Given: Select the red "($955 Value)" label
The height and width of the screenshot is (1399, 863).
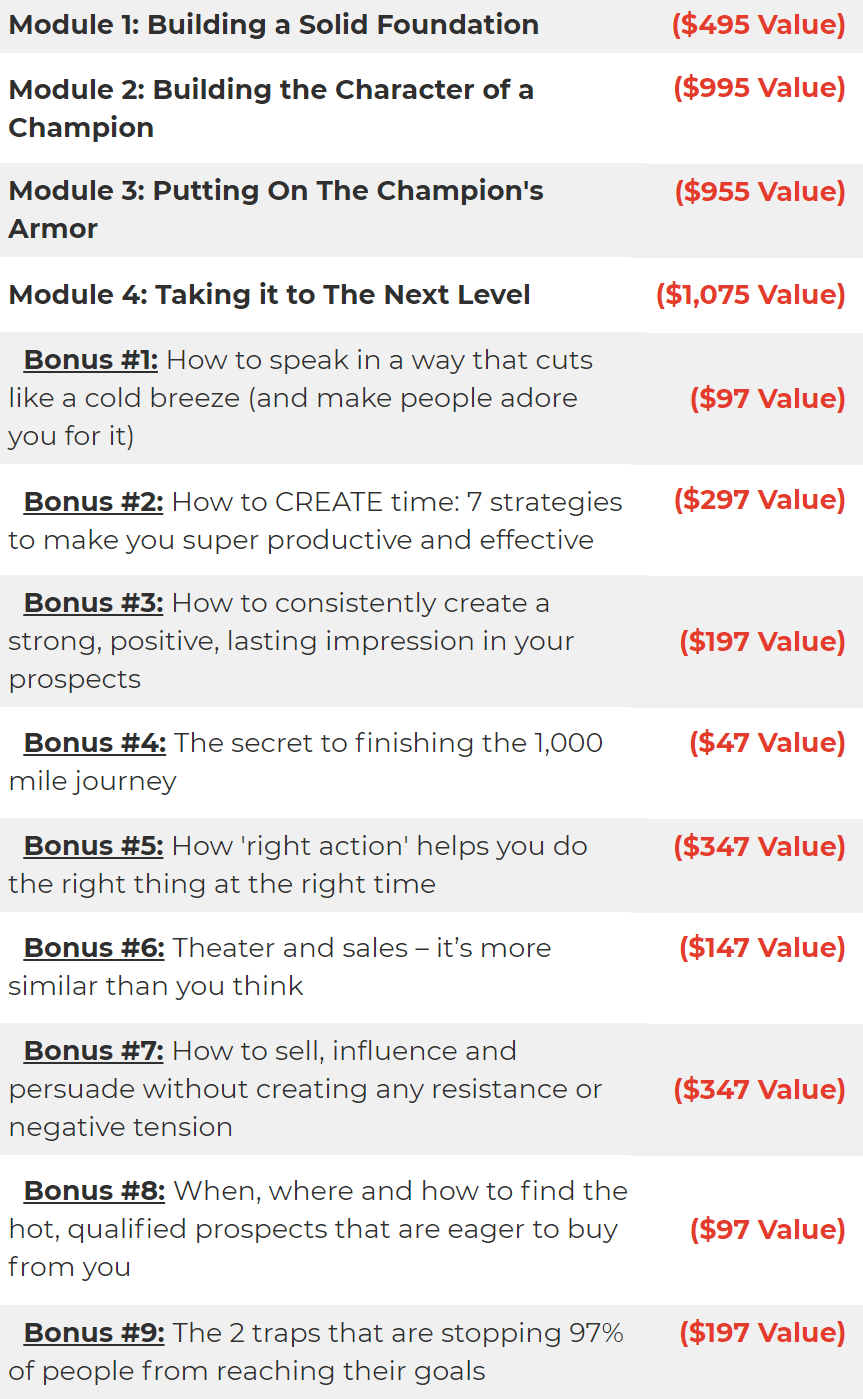Looking at the screenshot, I should click(x=759, y=191).
